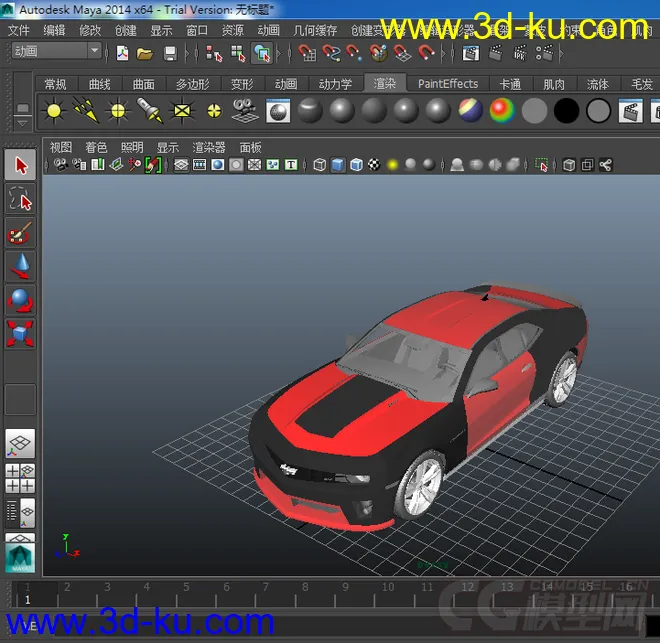
Task: Open the 渲染器 viewport panel menu
Action: [209, 147]
